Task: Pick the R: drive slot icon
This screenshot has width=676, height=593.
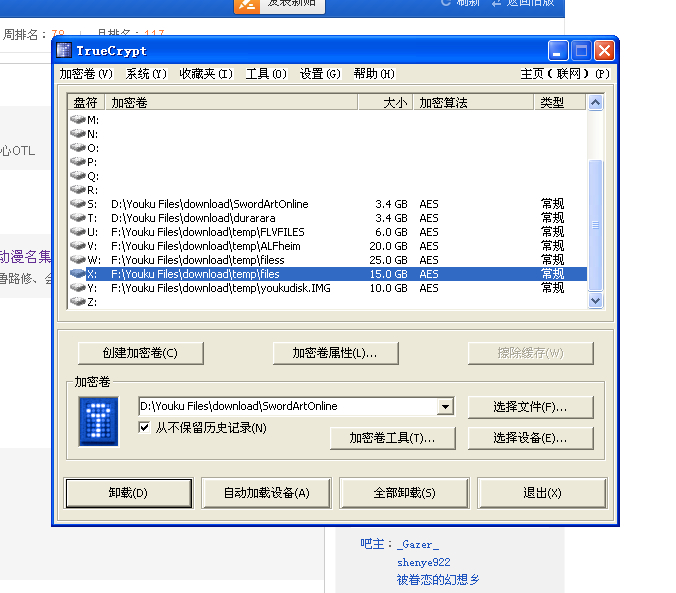Action: point(78,189)
